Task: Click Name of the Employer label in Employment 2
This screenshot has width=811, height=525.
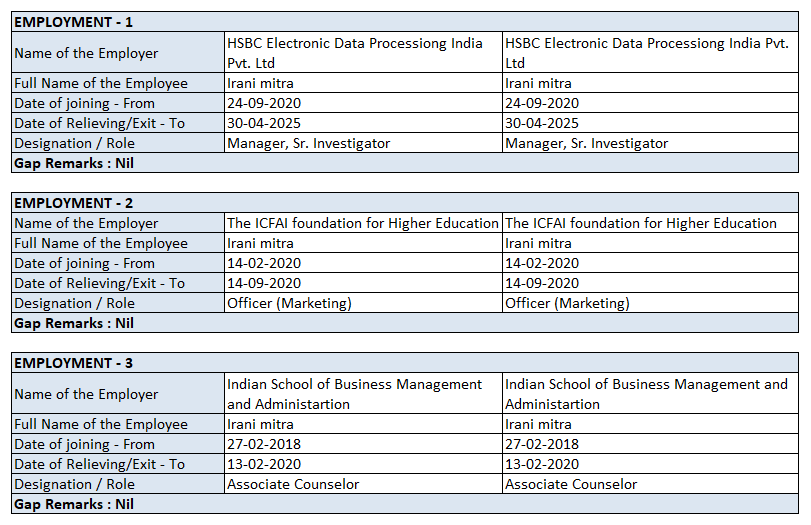Action: [x=86, y=223]
